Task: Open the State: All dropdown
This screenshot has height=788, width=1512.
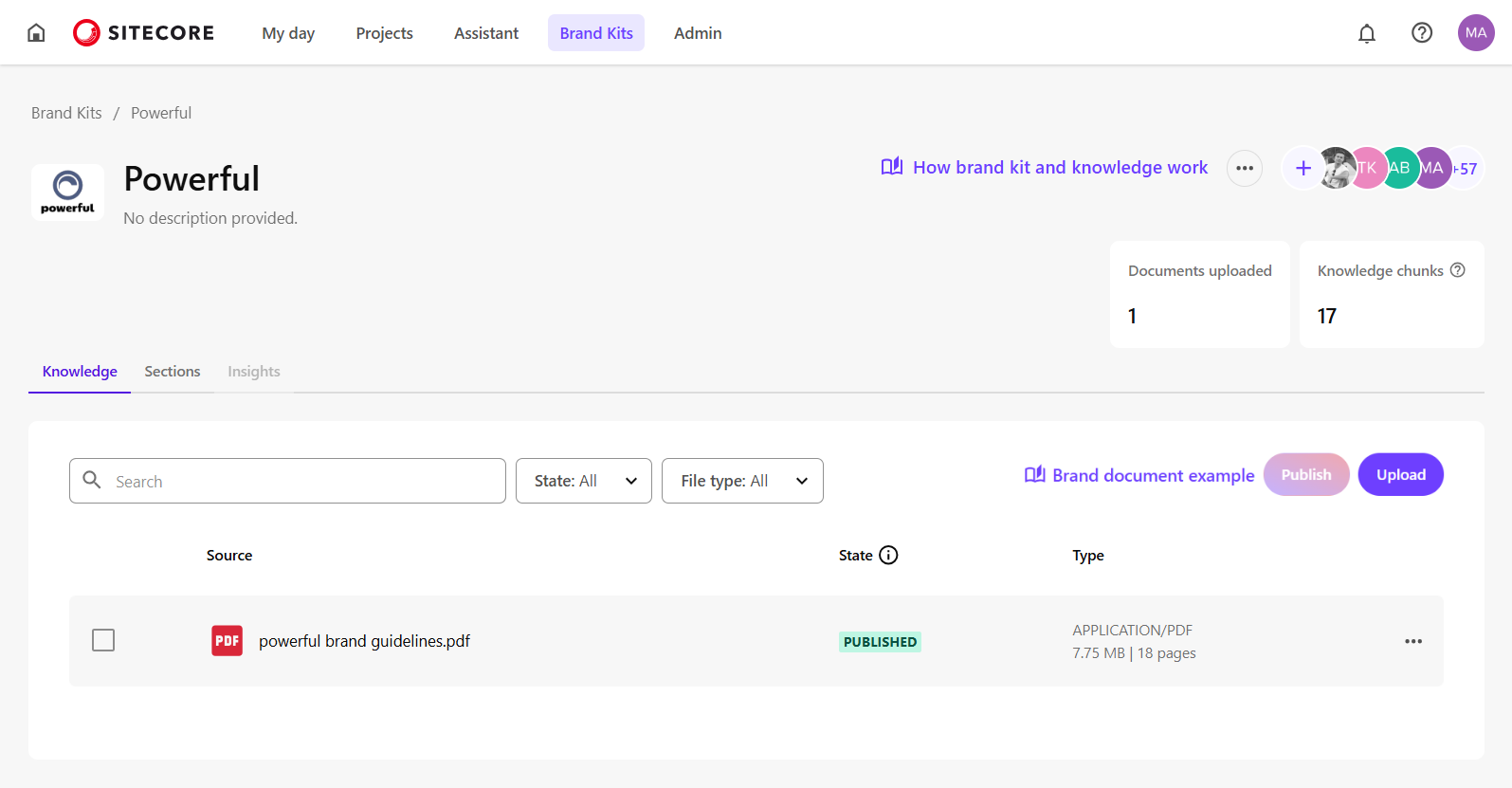Action: tap(584, 481)
